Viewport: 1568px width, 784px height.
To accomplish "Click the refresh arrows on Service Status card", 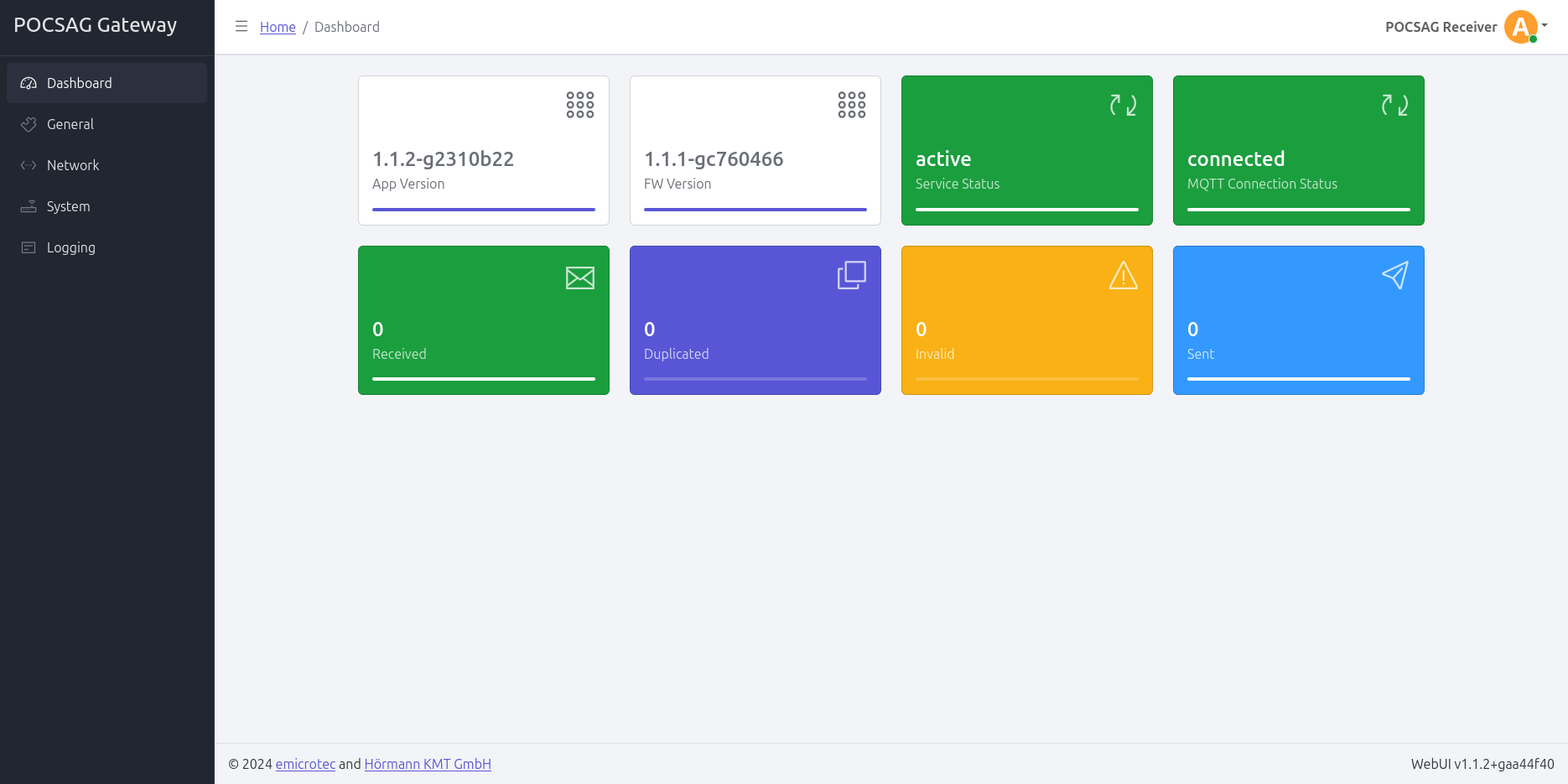I will pyautogui.click(x=1123, y=105).
